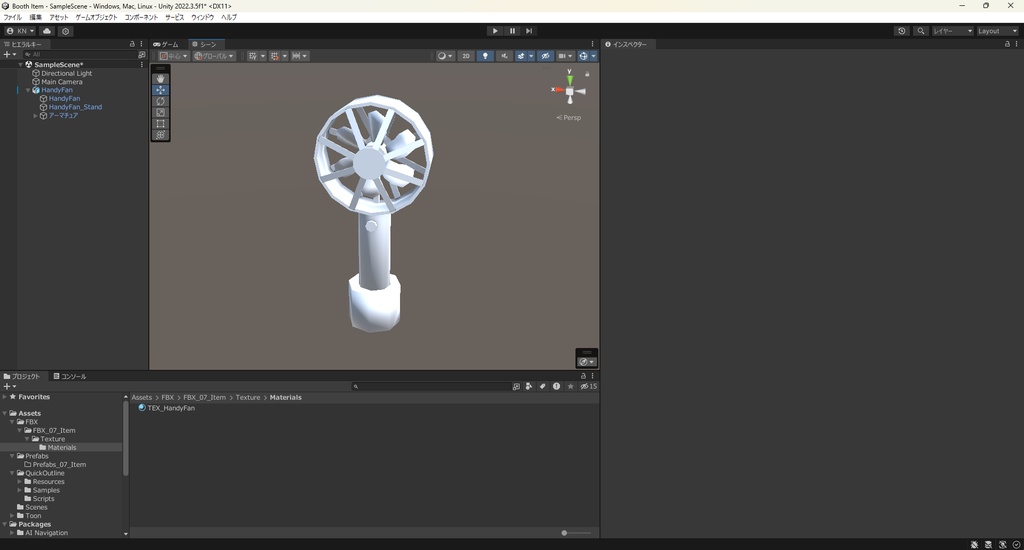The width and height of the screenshot is (1024, 550).
Task: Open the search in project picker icon
Action: tap(516, 386)
